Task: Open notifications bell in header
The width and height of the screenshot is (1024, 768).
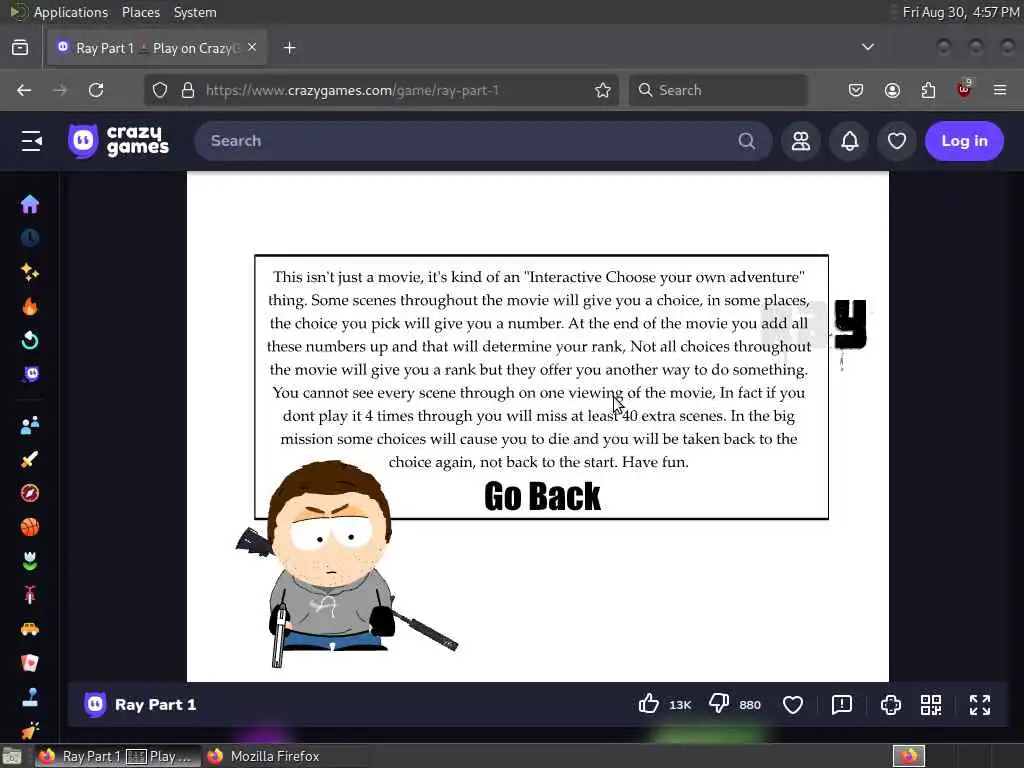Action: 850,141
